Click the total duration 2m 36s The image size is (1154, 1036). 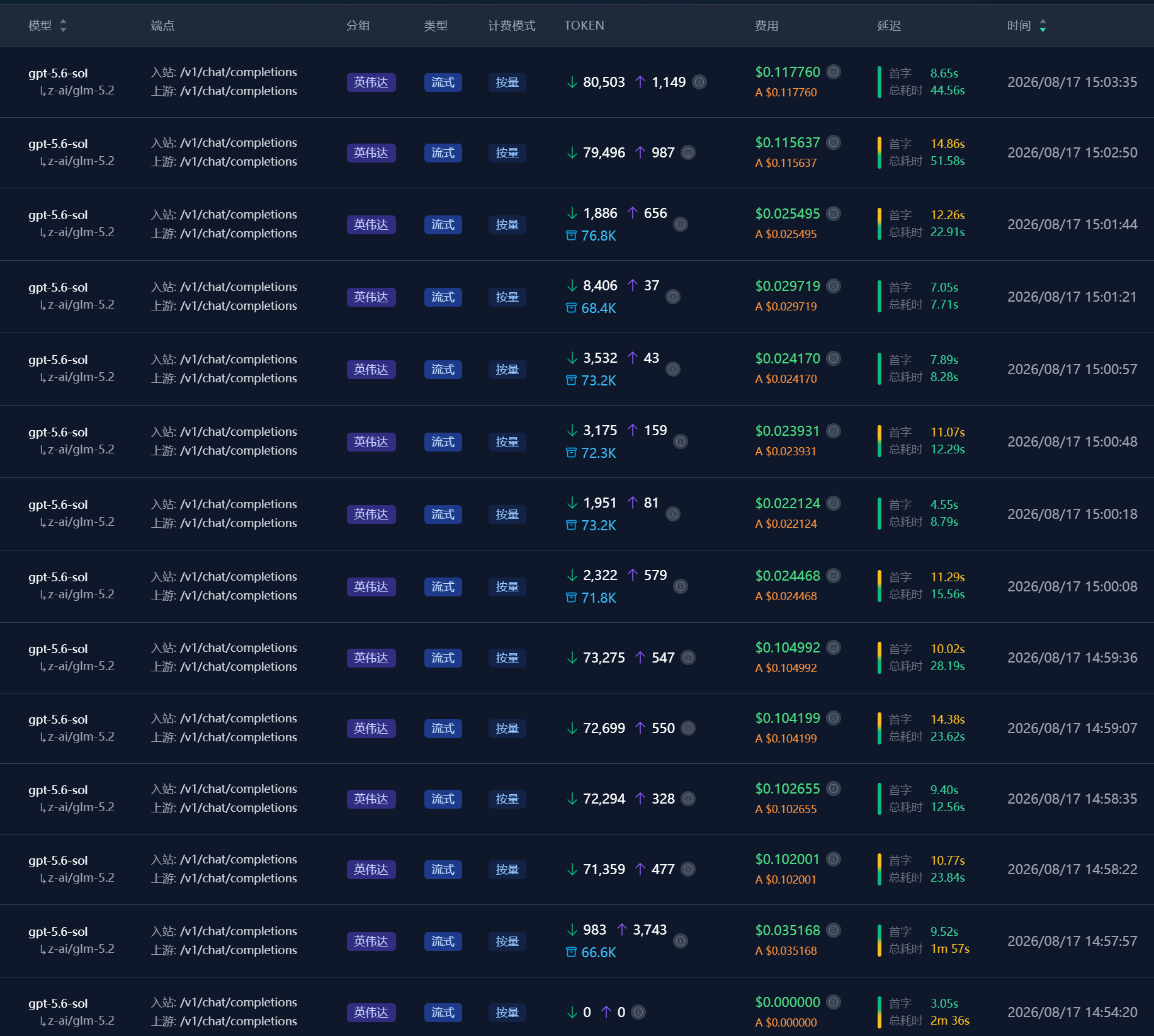click(x=950, y=1021)
